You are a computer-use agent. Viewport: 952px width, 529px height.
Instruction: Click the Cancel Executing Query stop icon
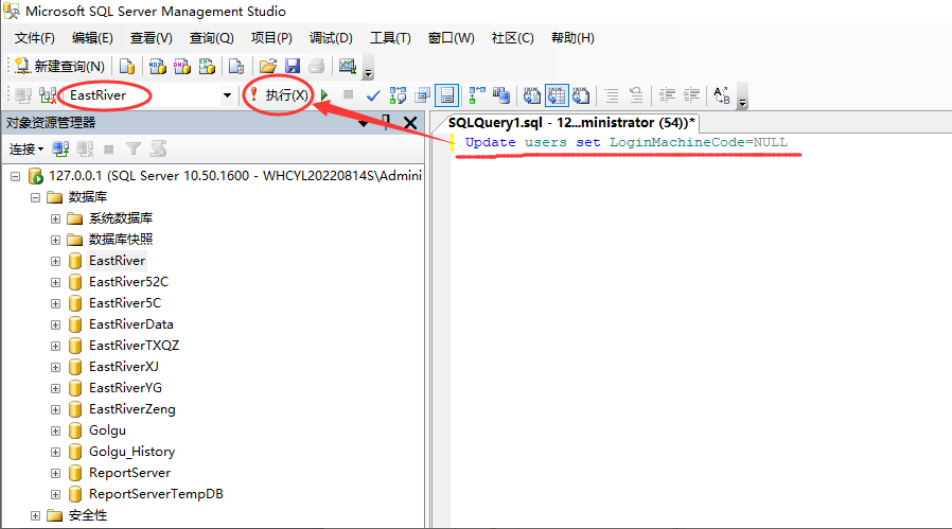(x=348, y=95)
